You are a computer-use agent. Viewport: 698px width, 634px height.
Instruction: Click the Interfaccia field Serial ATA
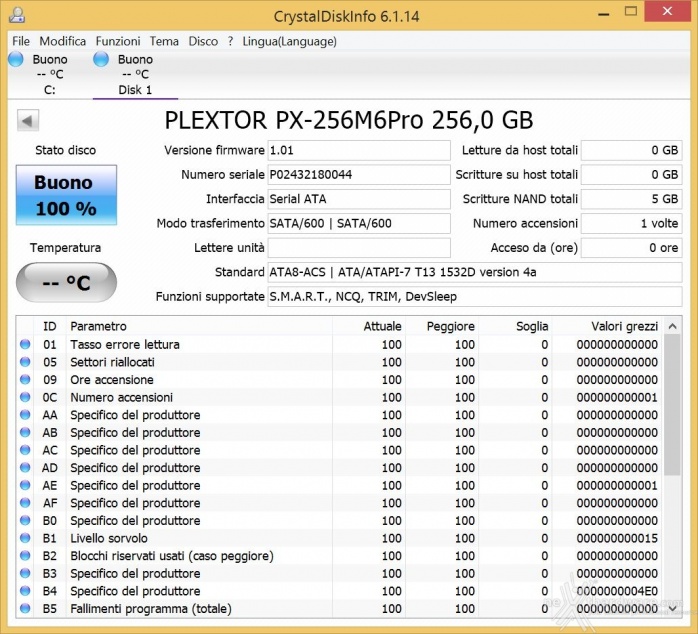click(359, 199)
